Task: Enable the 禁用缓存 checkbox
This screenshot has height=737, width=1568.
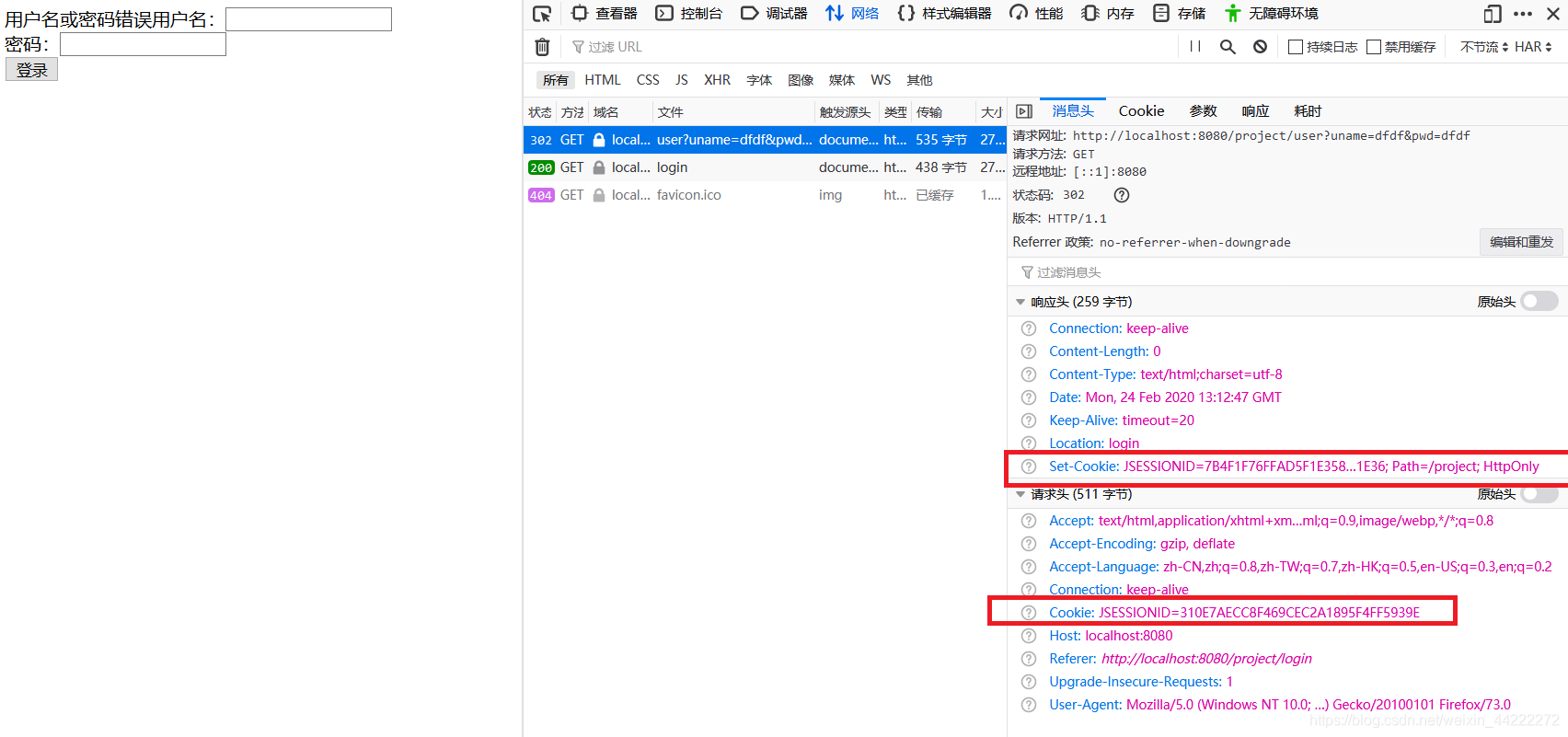Action: (1374, 47)
